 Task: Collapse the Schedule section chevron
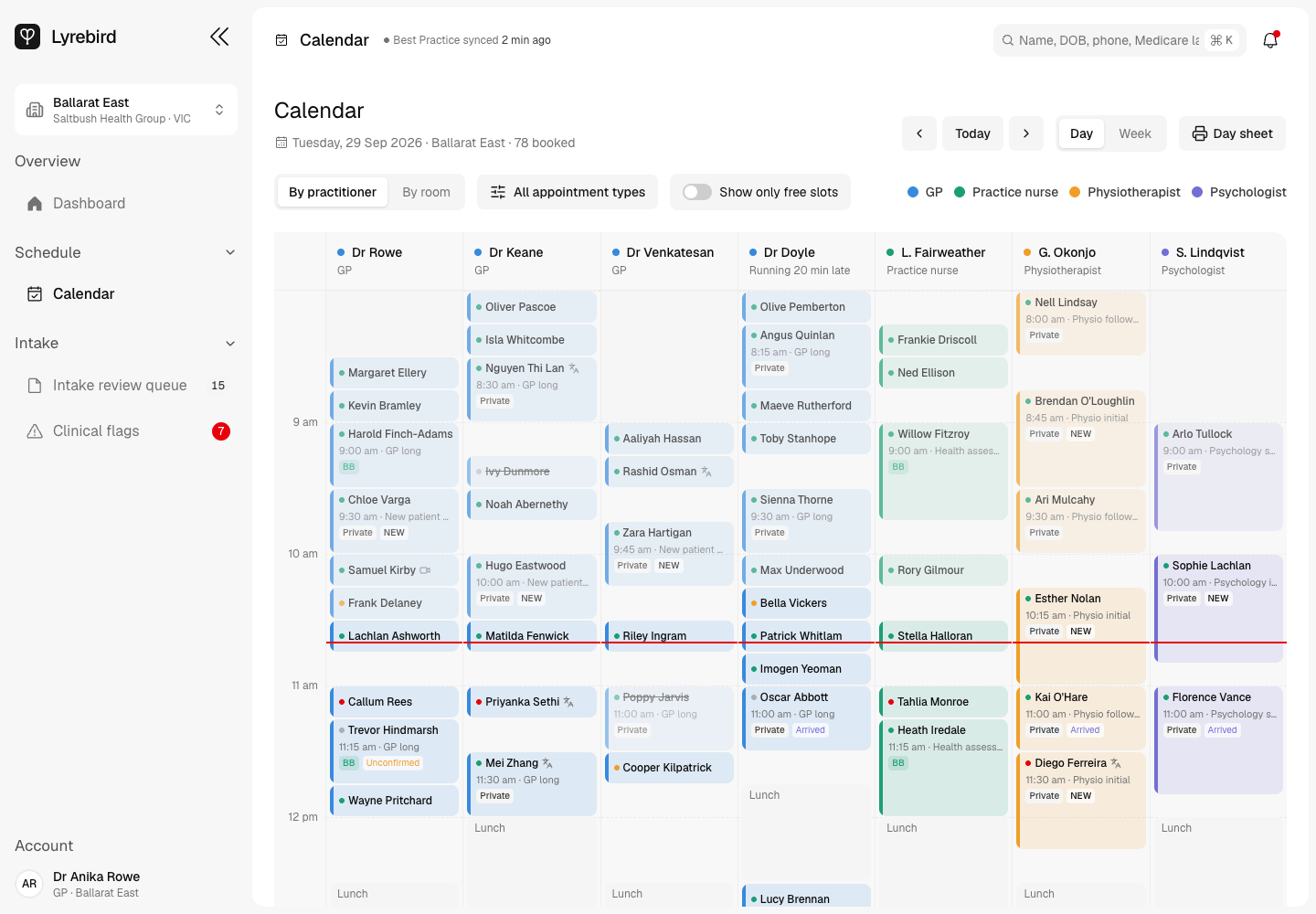pos(230,252)
